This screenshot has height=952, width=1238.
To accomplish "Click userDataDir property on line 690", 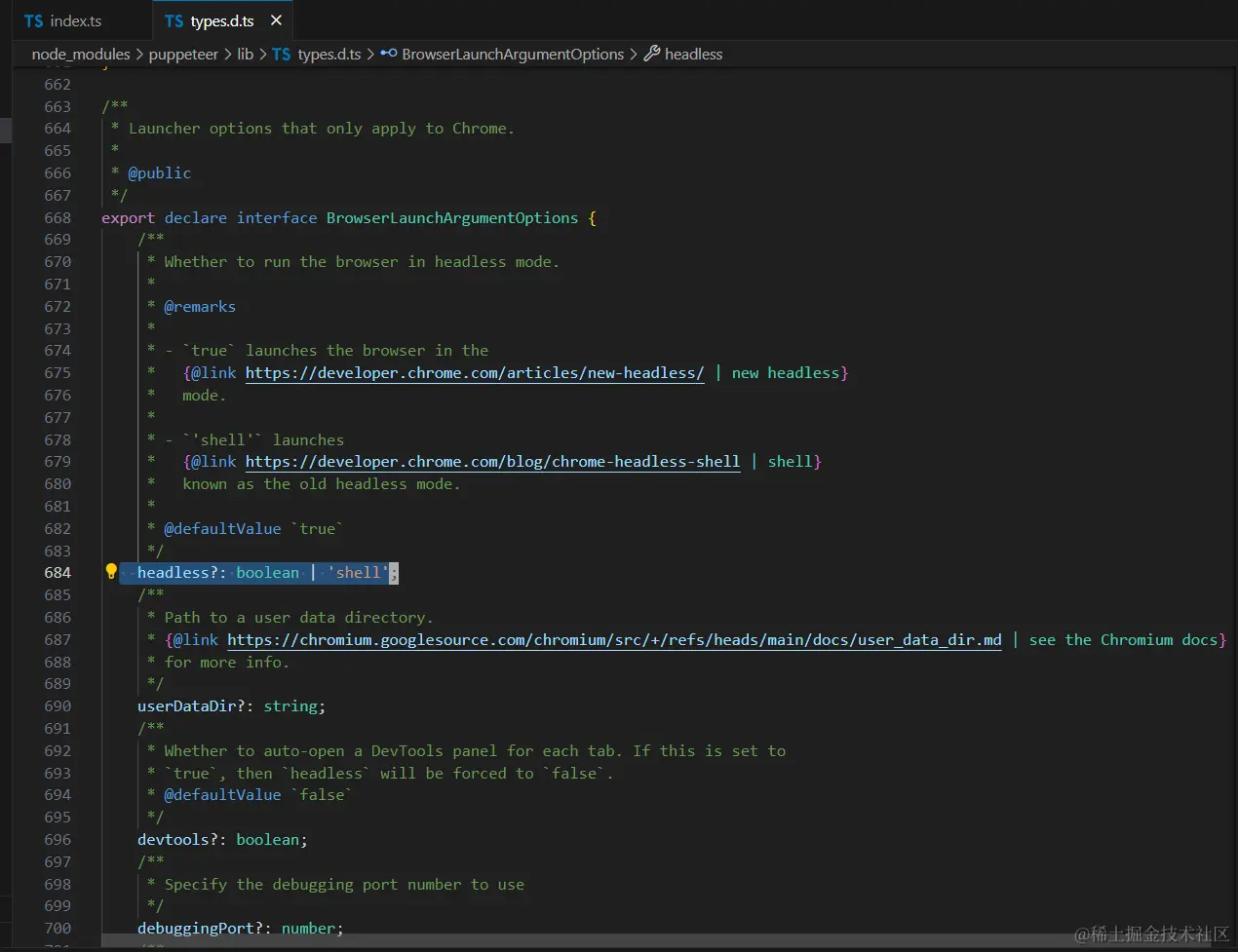I will pyautogui.click(x=186, y=706).
